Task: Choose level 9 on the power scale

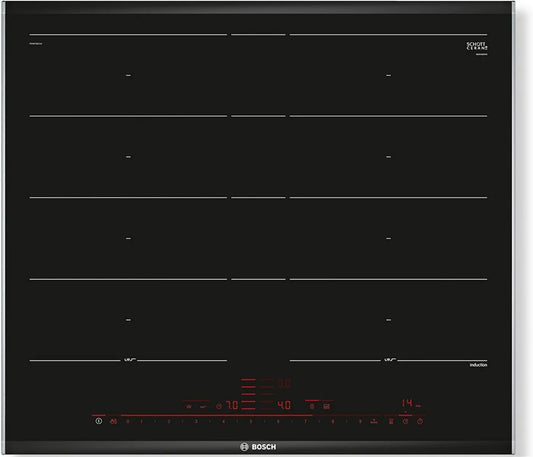Action: [x=360, y=422]
